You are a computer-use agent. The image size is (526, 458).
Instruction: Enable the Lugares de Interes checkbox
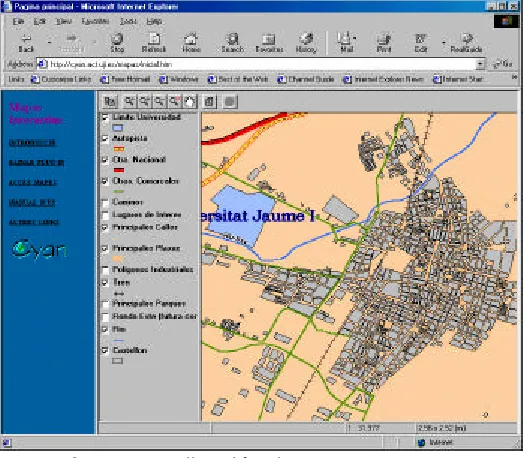(105, 215)
